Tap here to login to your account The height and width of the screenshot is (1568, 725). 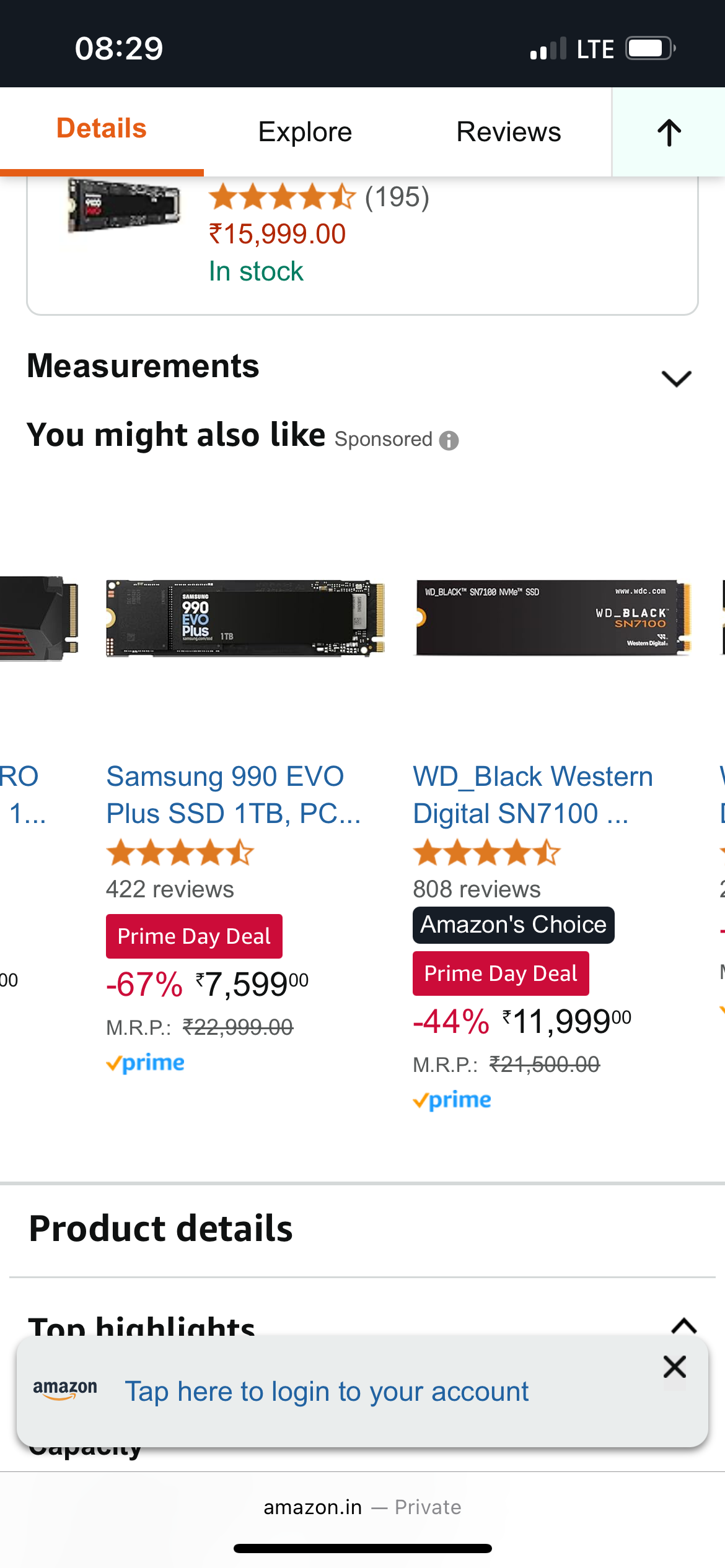[x=327, y=1392]
